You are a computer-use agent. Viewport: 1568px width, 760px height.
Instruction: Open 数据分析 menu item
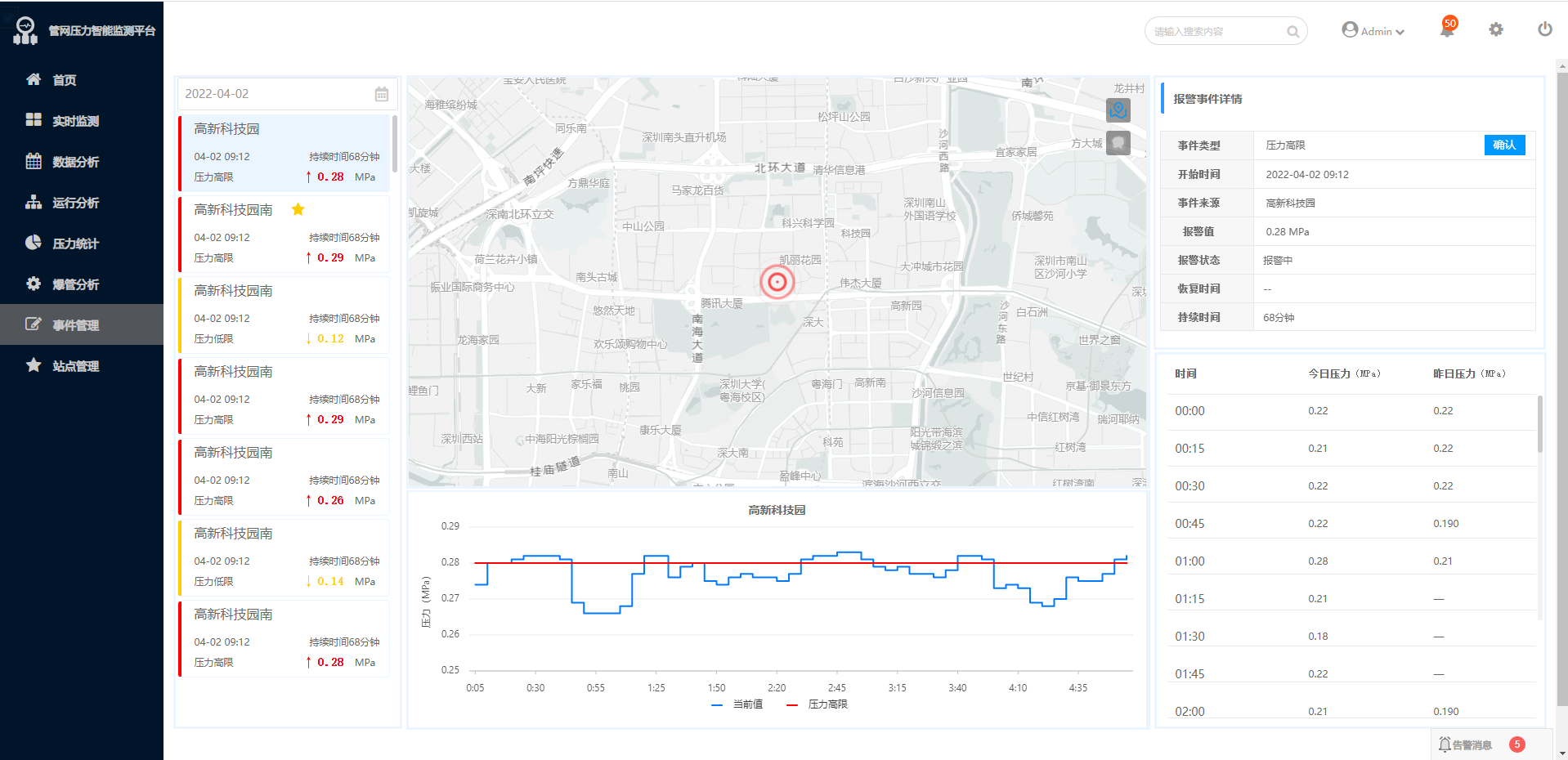coord(82,162)
